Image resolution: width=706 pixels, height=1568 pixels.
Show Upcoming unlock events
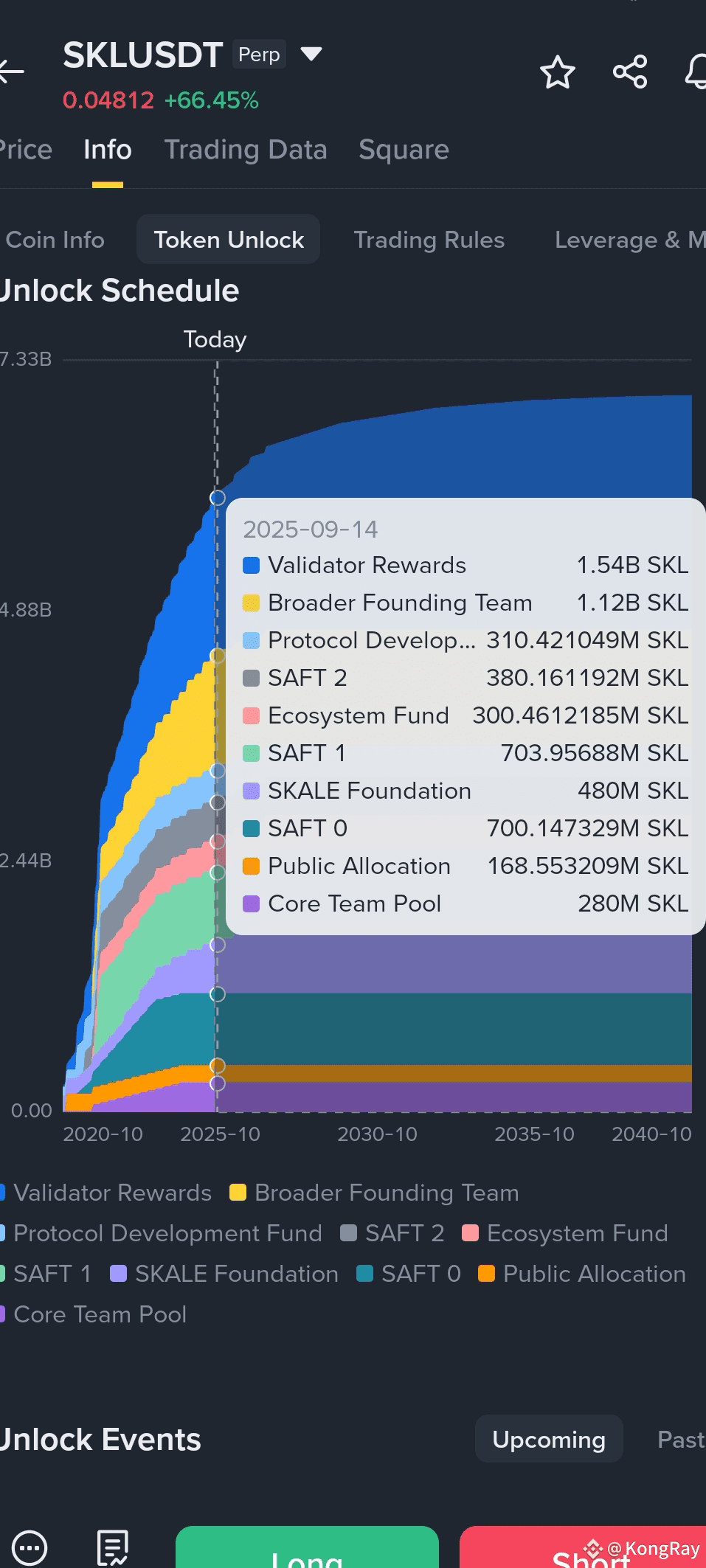point(549,1440)
